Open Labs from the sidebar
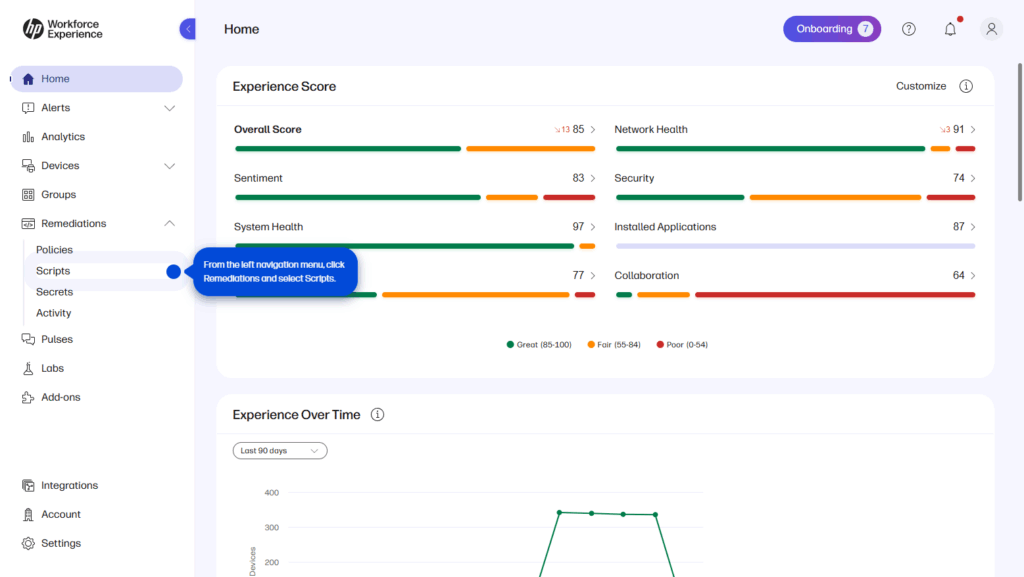 52,368
